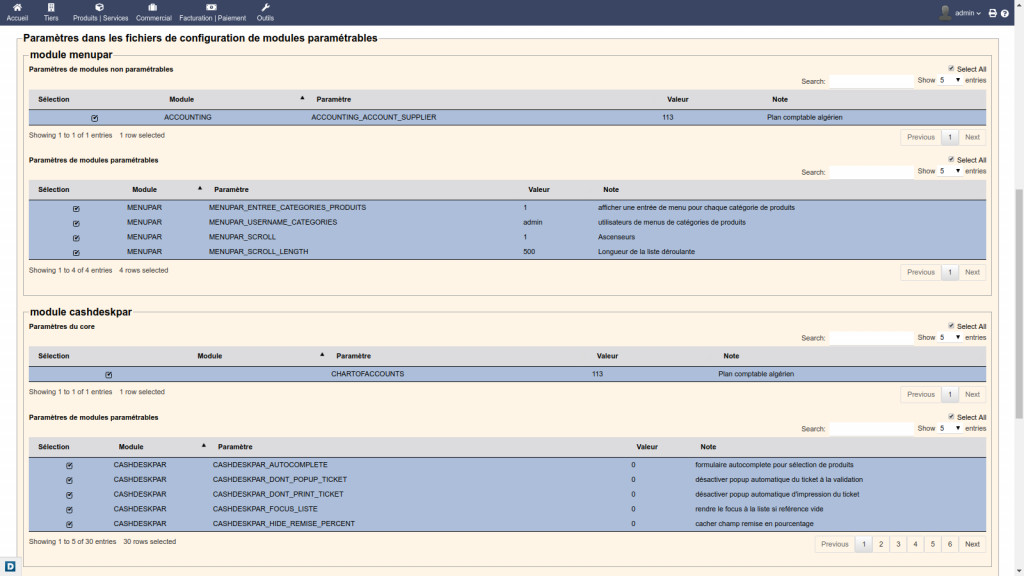The width and height of the screenshot is (1024, 576).
Task: Click the Dolibarr D icon at bottom left
Action: point(10,567)
